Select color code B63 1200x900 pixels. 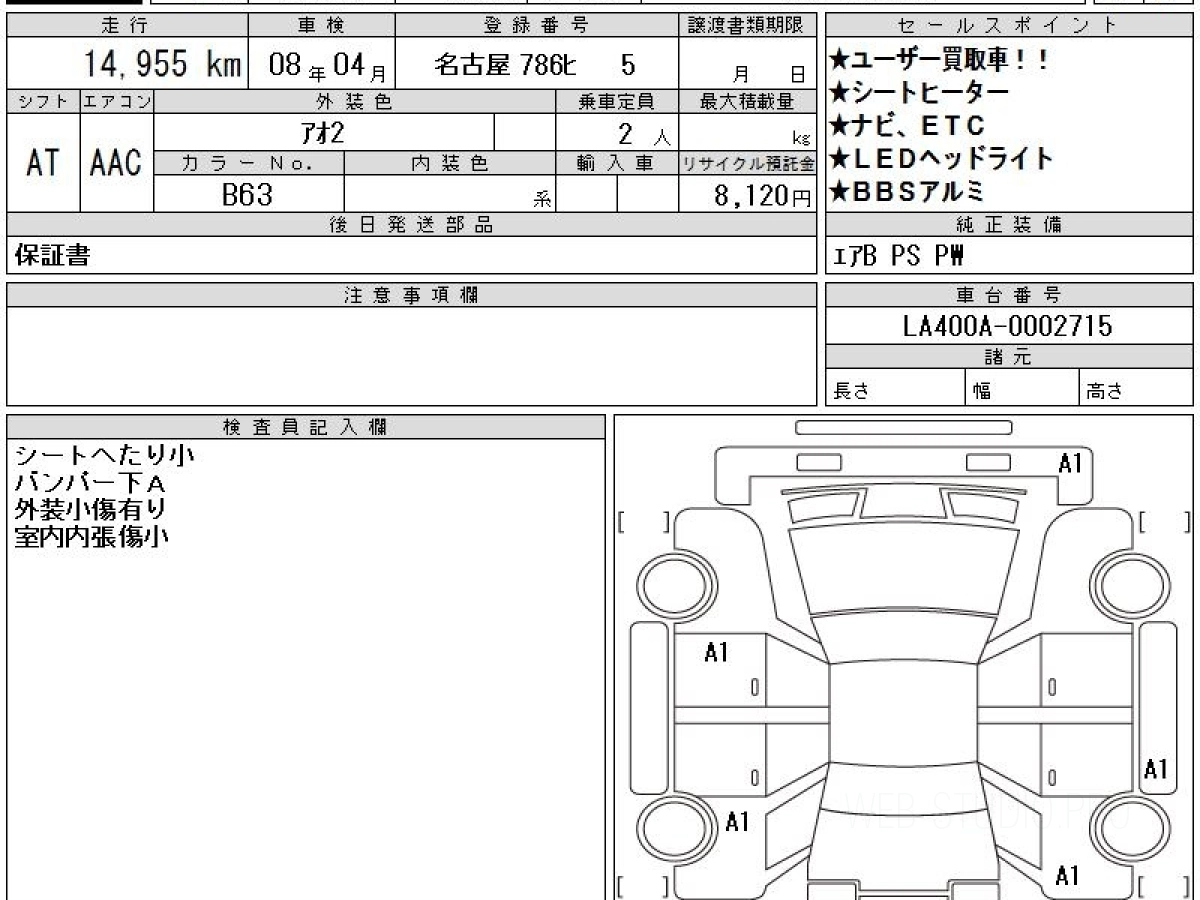(247, 194)
